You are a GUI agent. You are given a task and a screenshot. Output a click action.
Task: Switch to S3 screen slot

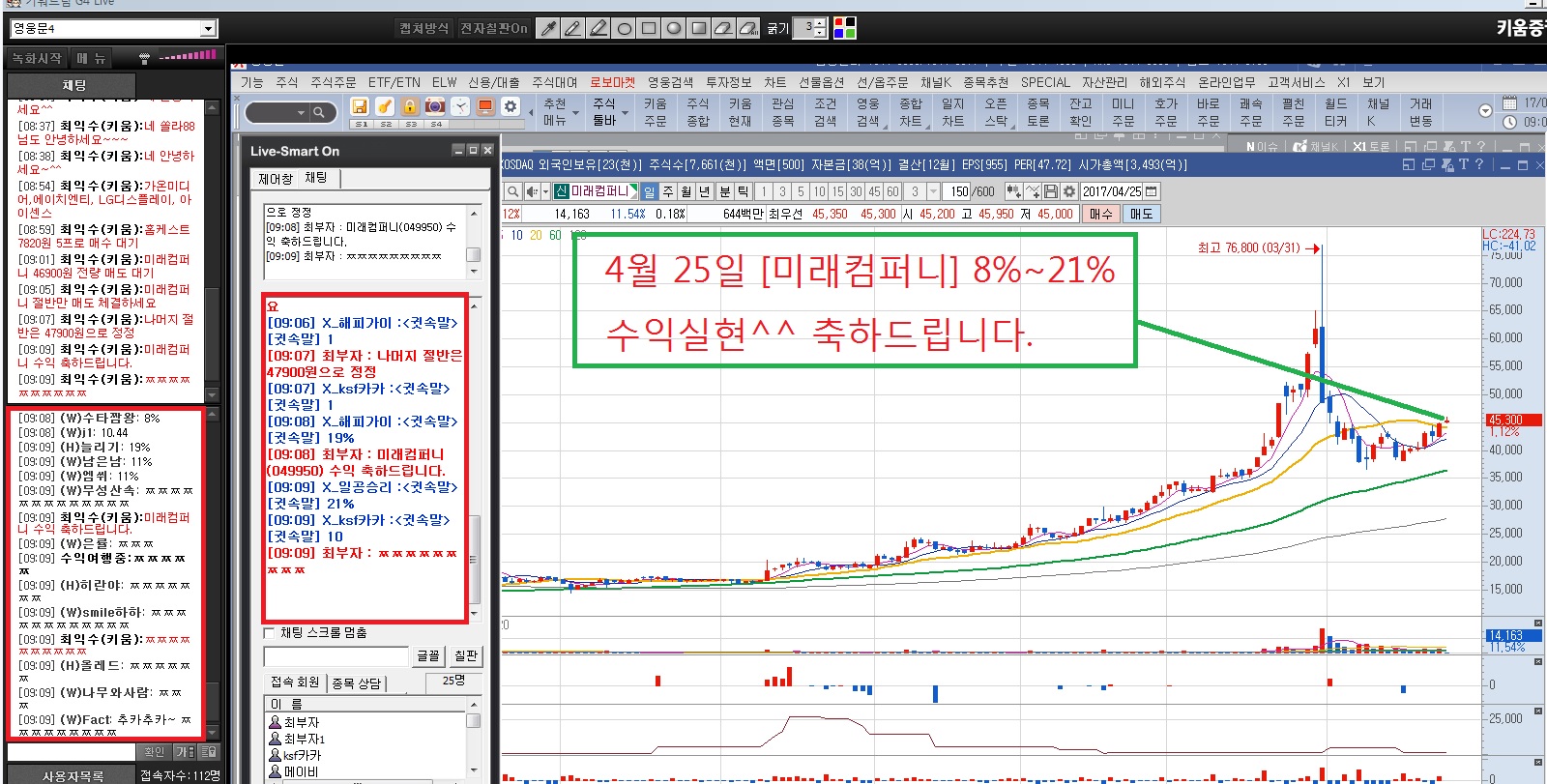[x=411, y=125]
